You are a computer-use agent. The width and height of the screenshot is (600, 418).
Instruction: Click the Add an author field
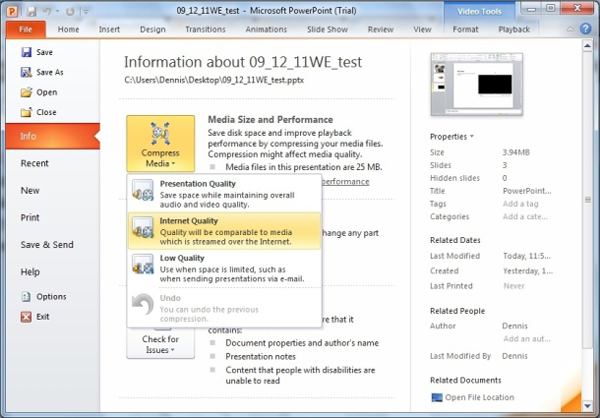(527, 339)
